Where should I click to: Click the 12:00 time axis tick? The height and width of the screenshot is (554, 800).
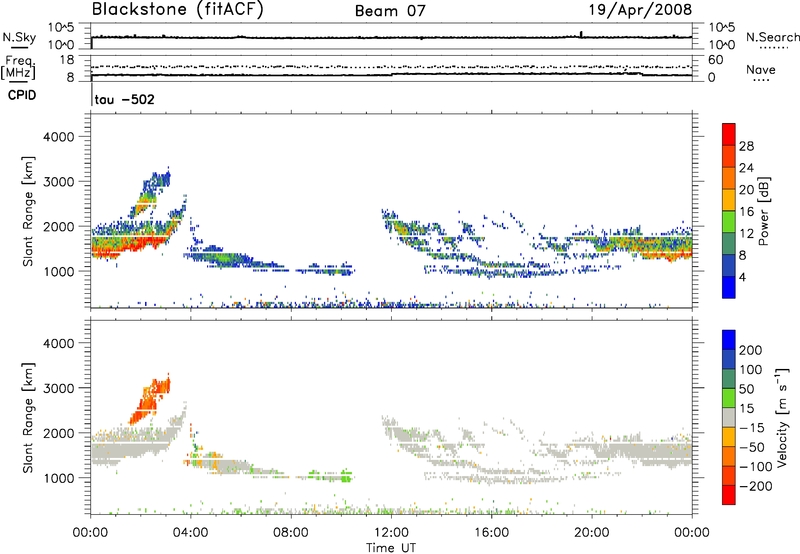point(391,533)
